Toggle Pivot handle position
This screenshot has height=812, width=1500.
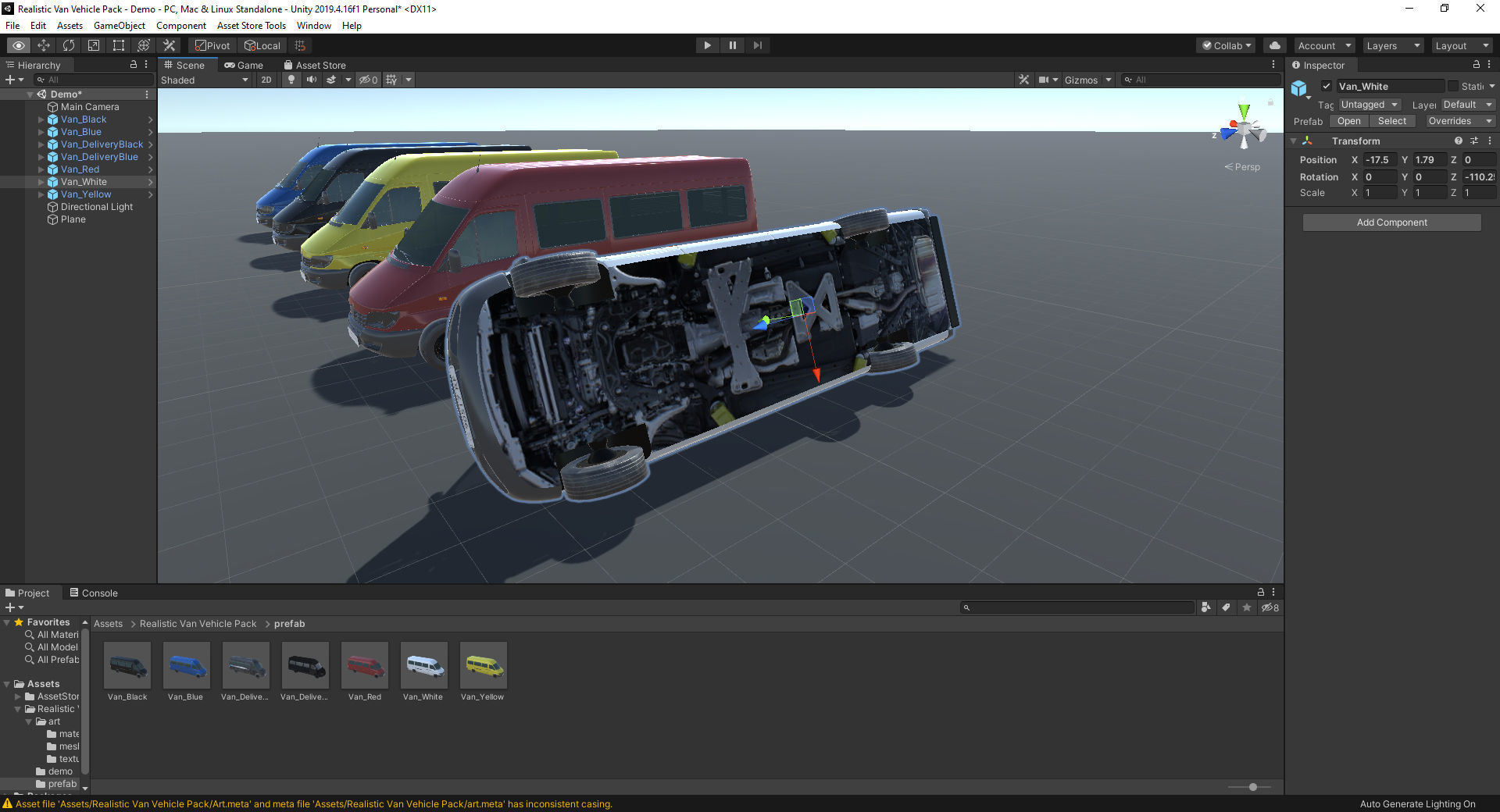pos(212,45)
